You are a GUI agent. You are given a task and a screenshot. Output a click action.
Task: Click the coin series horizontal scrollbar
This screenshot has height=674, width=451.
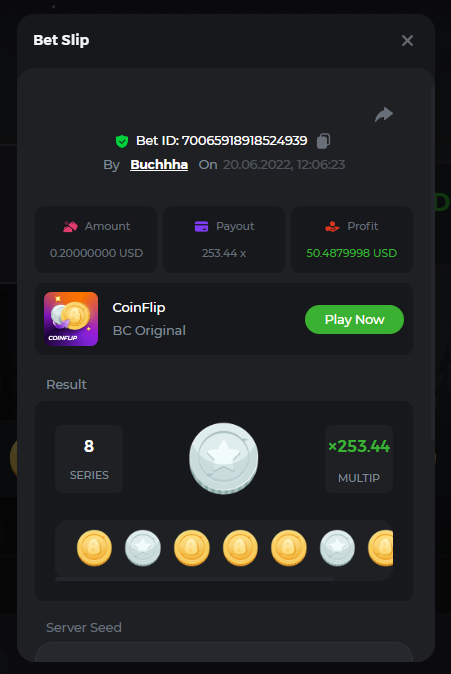coord(194,579)
